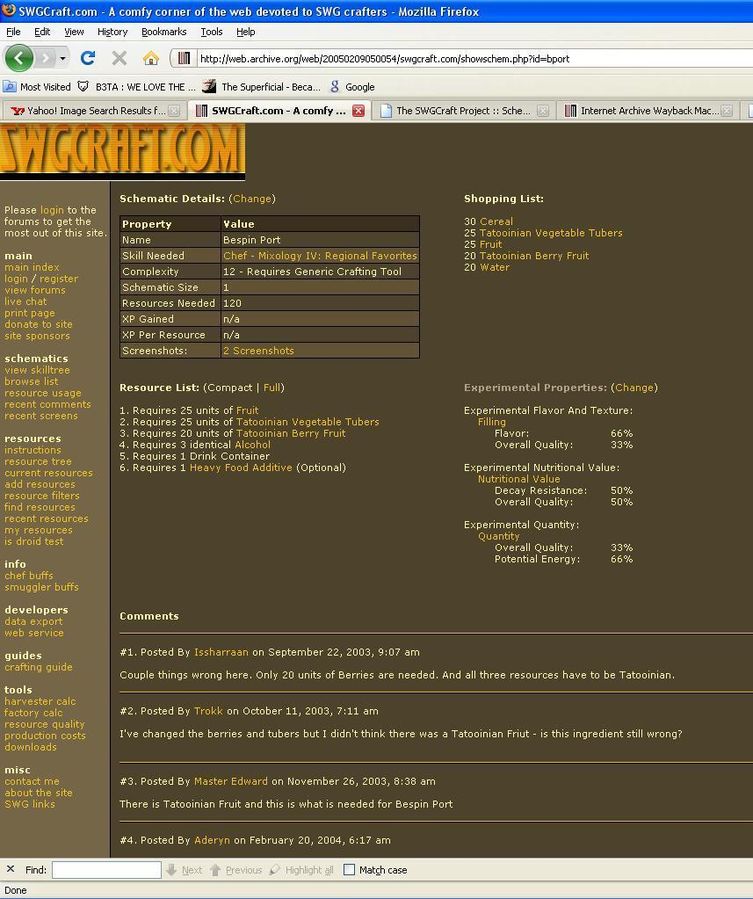
Task: Go to the Home page icon
Action: pos(150,58)
